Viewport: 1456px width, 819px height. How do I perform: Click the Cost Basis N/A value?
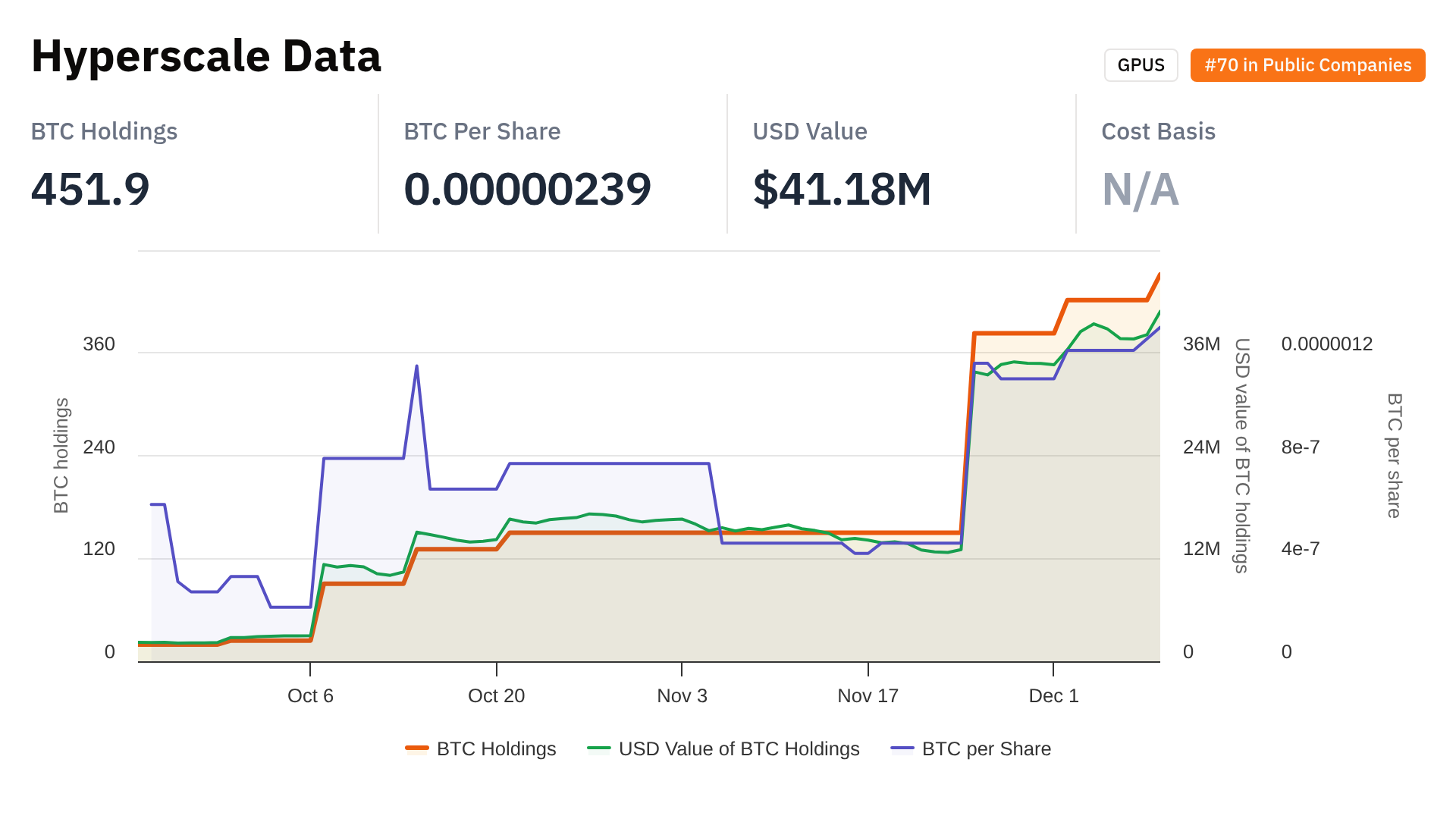coord(1140,189)
